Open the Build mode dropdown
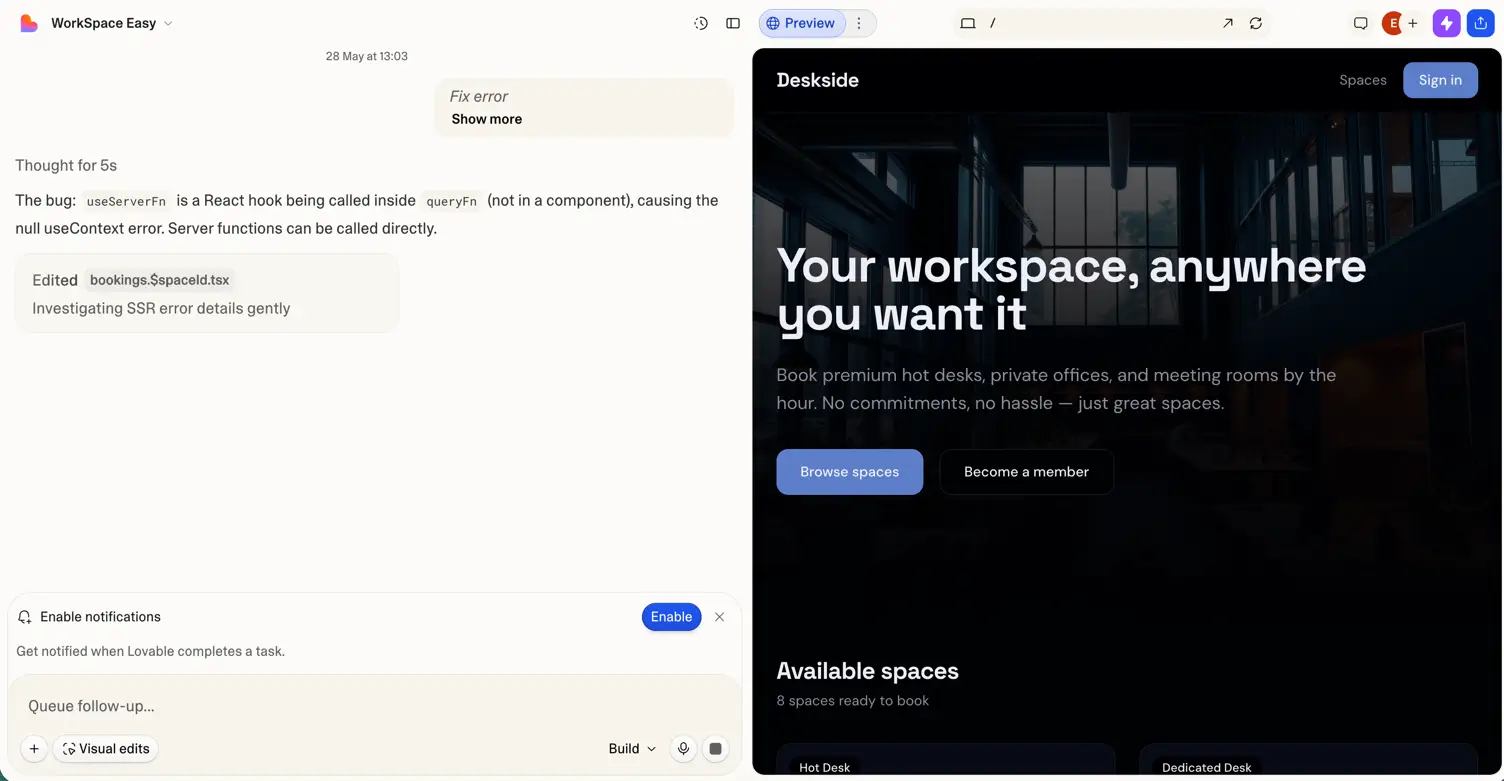1504x781 pixels. (632, 749)
